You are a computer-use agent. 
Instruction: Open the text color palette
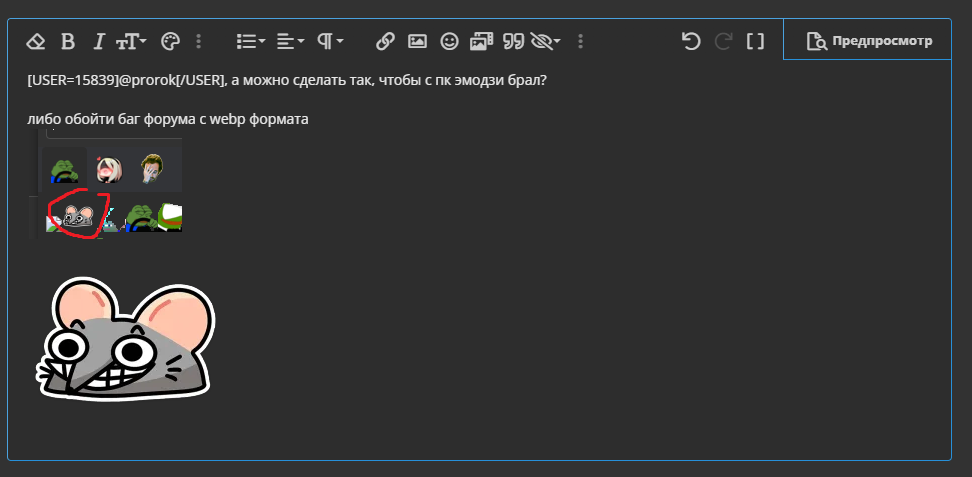tap(170, 42)
